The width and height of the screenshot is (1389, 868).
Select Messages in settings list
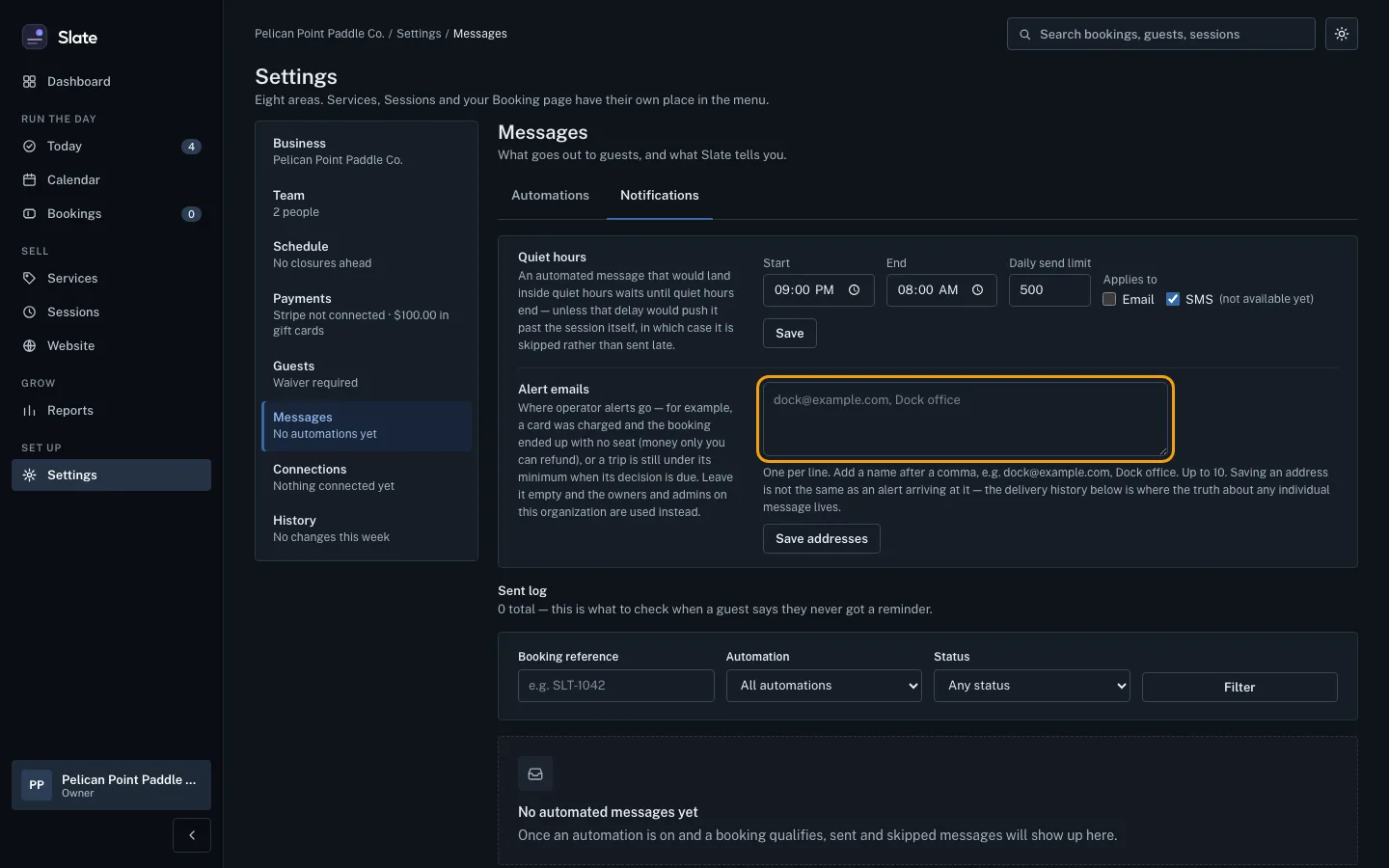click(x=367, y=426)
